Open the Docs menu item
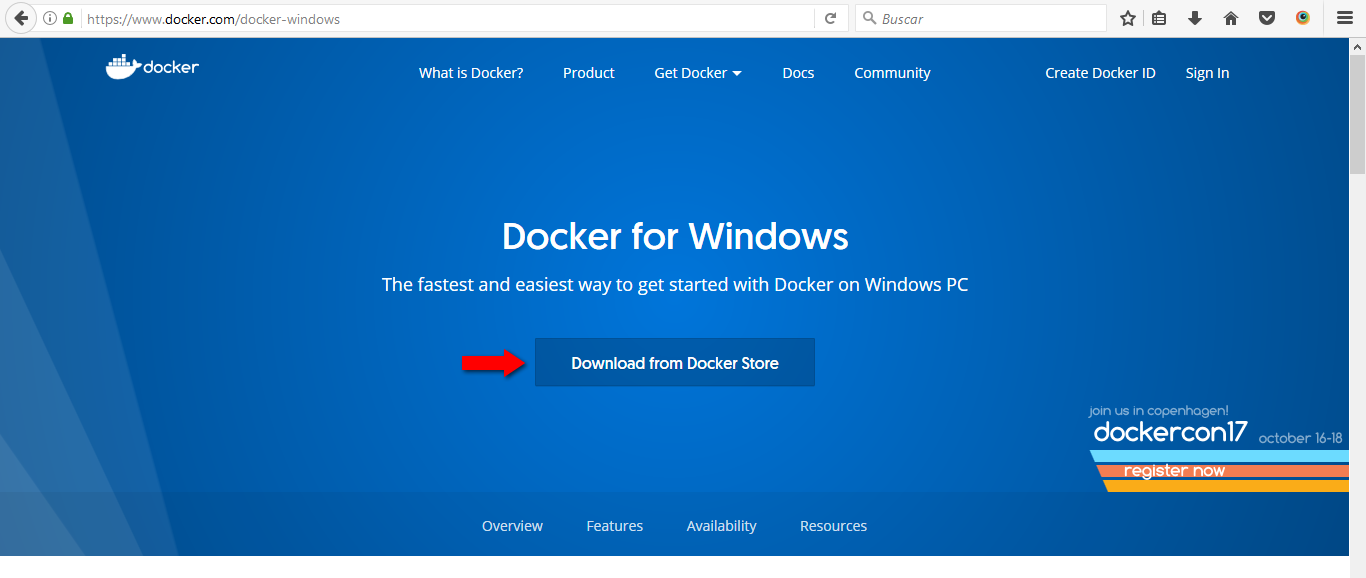Screen dimensions: 1366x578 tap(798, 73)
